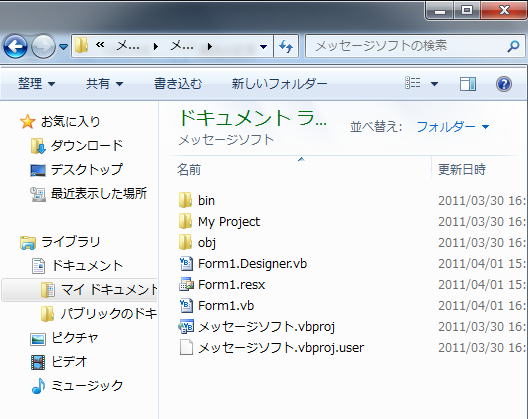Toggle the preview pane icon
Viewport: 528px width, 419px height.
pyautogui.click(x=468, y=84)
